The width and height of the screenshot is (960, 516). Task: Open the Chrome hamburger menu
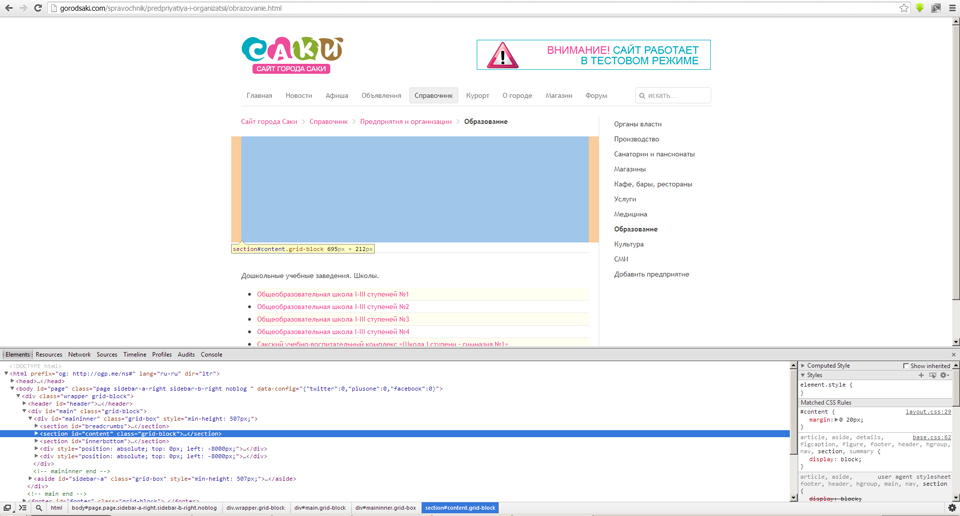pyautogui.click(x=952, y=8)
